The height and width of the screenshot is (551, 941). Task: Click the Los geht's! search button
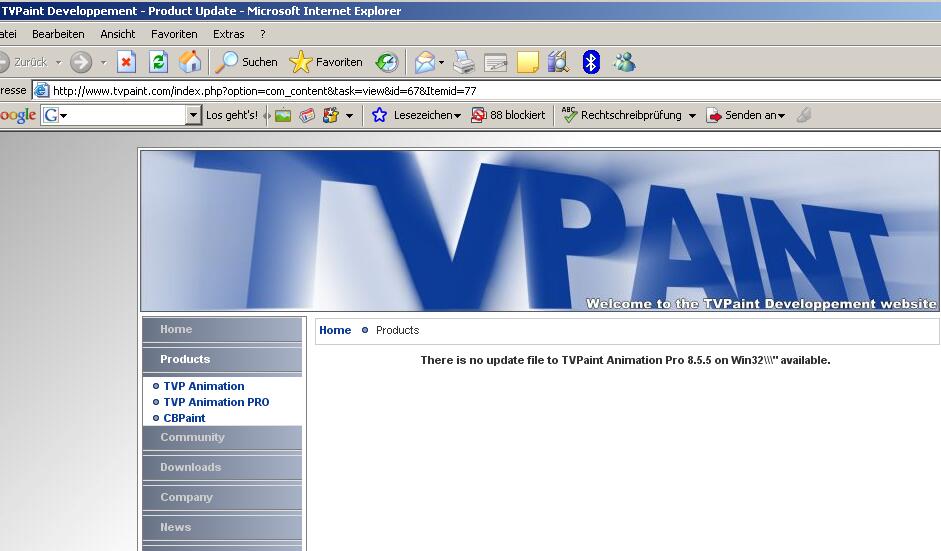232,115
